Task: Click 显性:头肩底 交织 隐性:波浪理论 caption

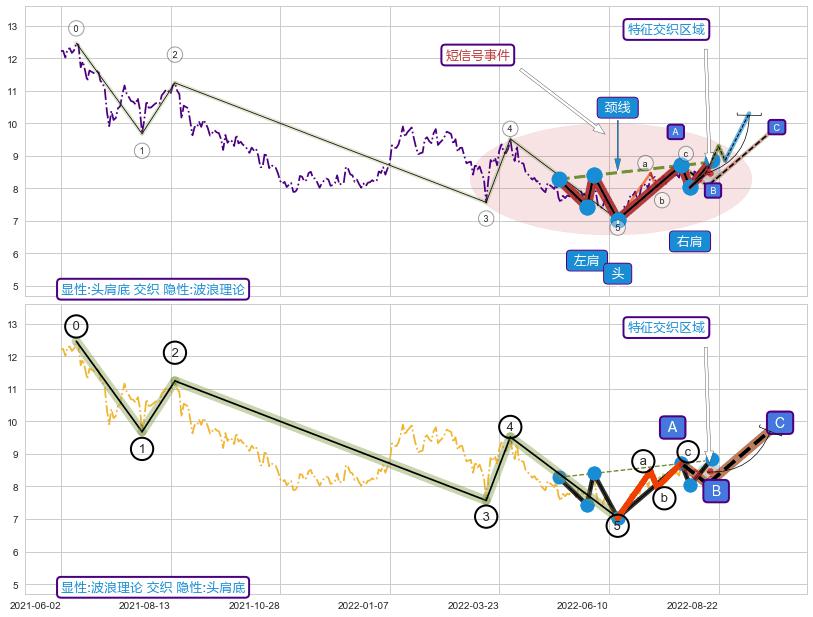Action: point(153,289)
